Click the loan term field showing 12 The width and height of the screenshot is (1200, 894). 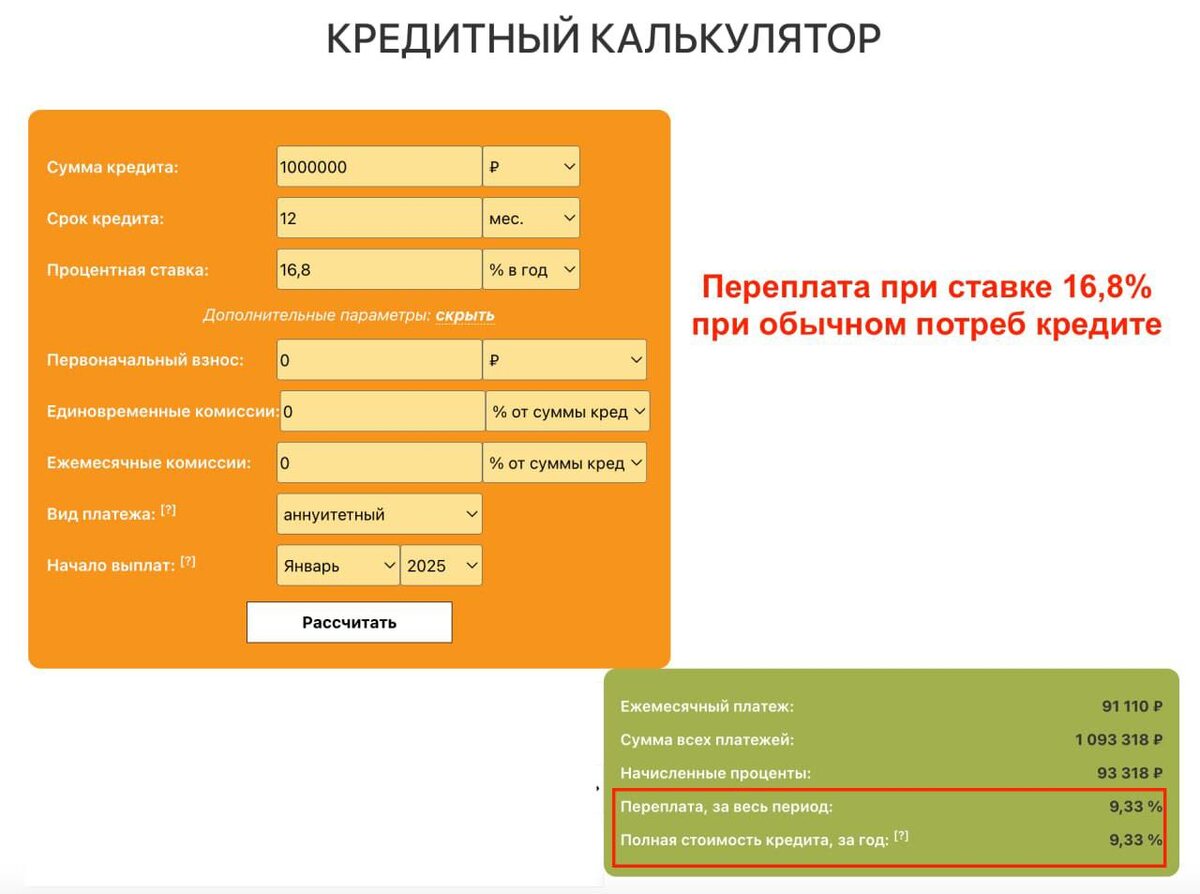click(379, 218)
